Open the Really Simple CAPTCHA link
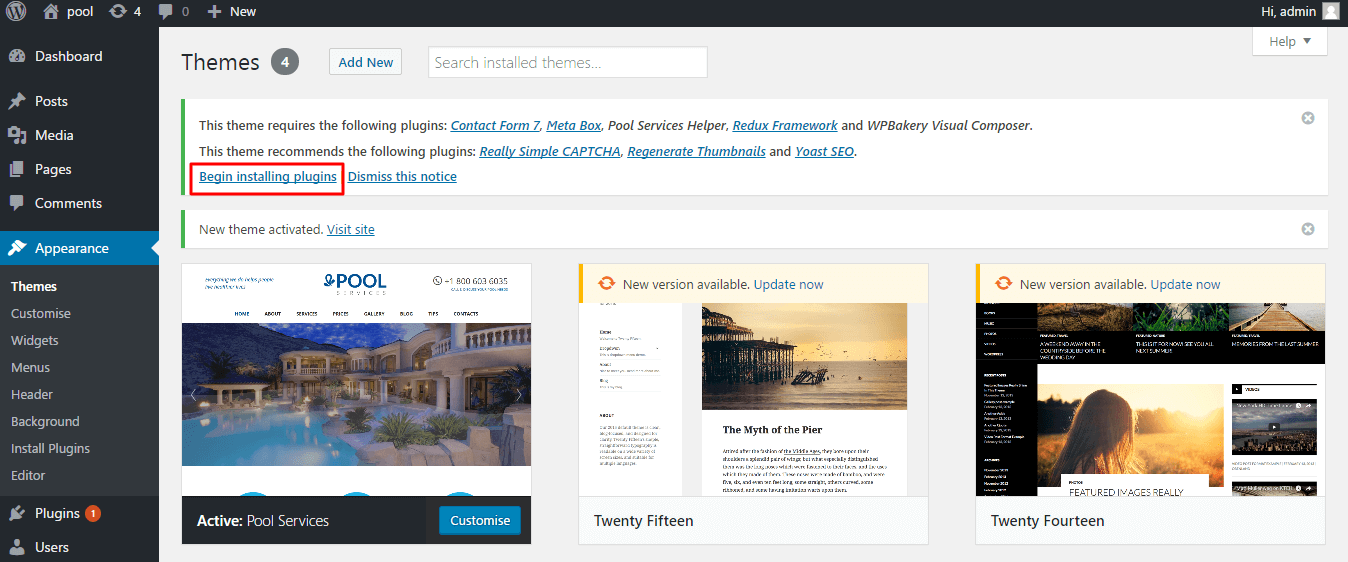Screen dimensions: 1348x562 click(x=550, y=151)
